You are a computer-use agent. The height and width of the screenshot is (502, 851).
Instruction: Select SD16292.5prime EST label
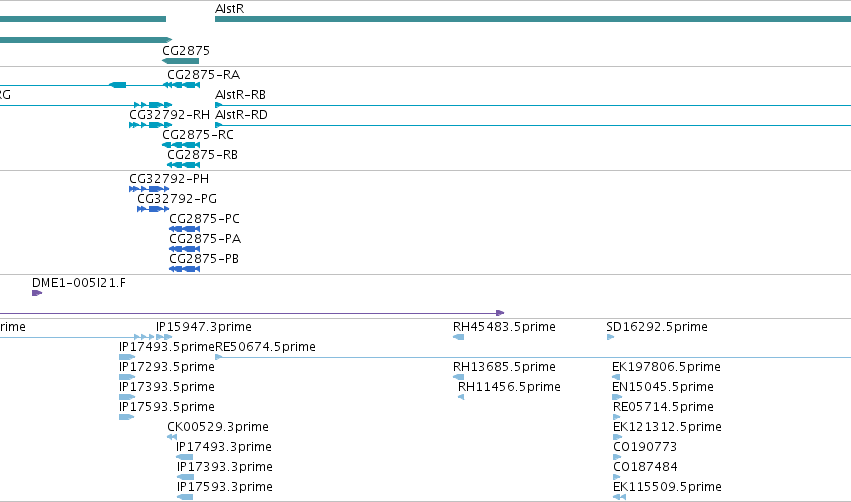click(x=657, y=327)
